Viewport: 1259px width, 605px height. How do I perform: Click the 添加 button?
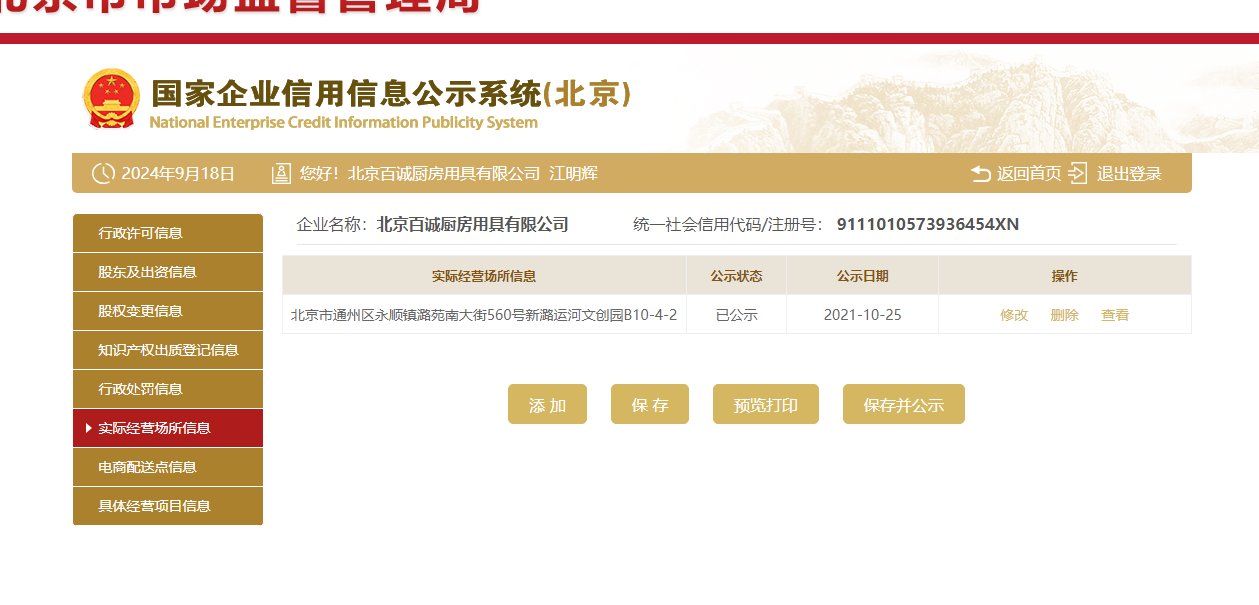point(547,404)
